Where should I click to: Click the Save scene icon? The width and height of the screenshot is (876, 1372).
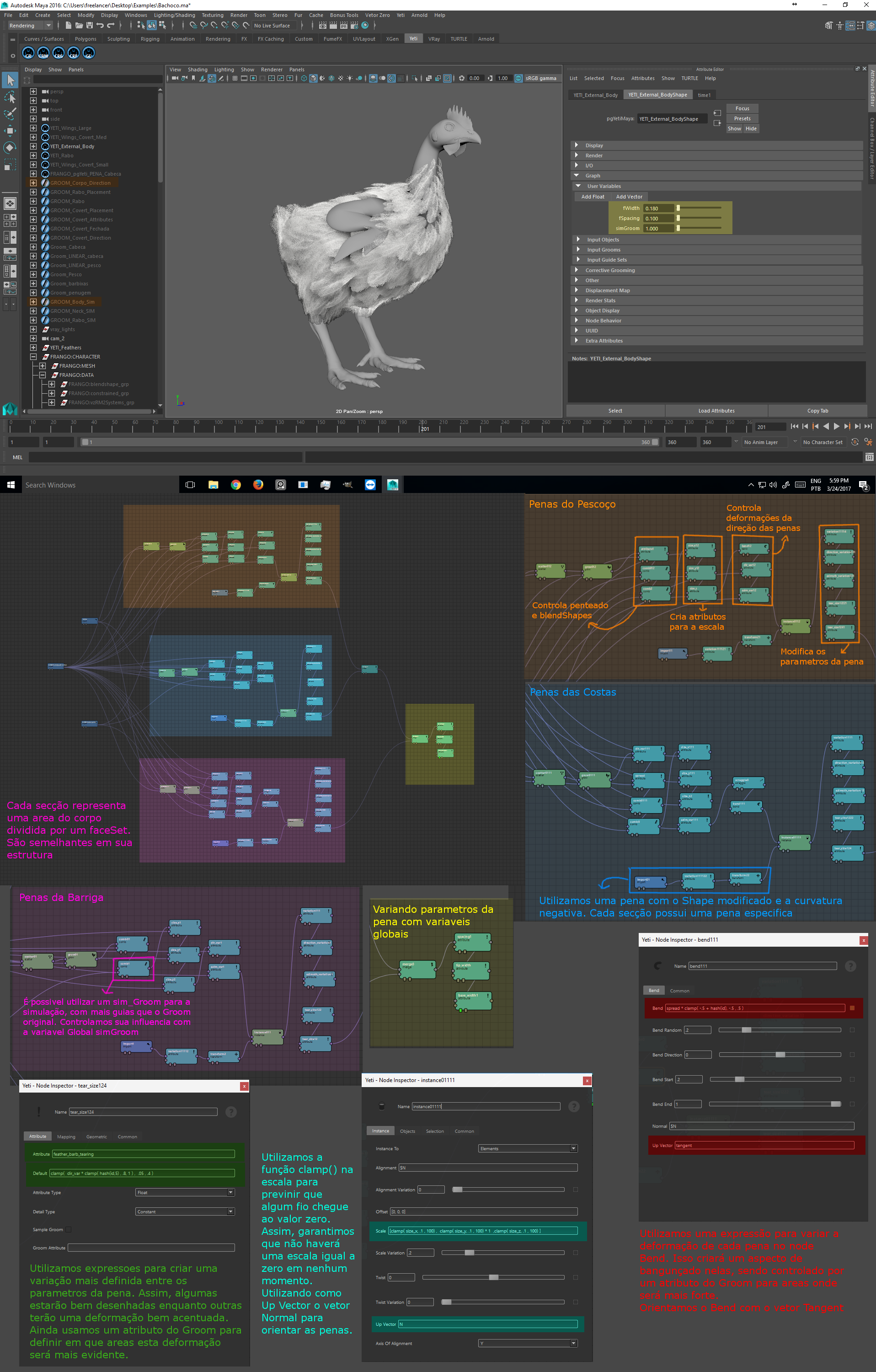click(x=90, y=26)
